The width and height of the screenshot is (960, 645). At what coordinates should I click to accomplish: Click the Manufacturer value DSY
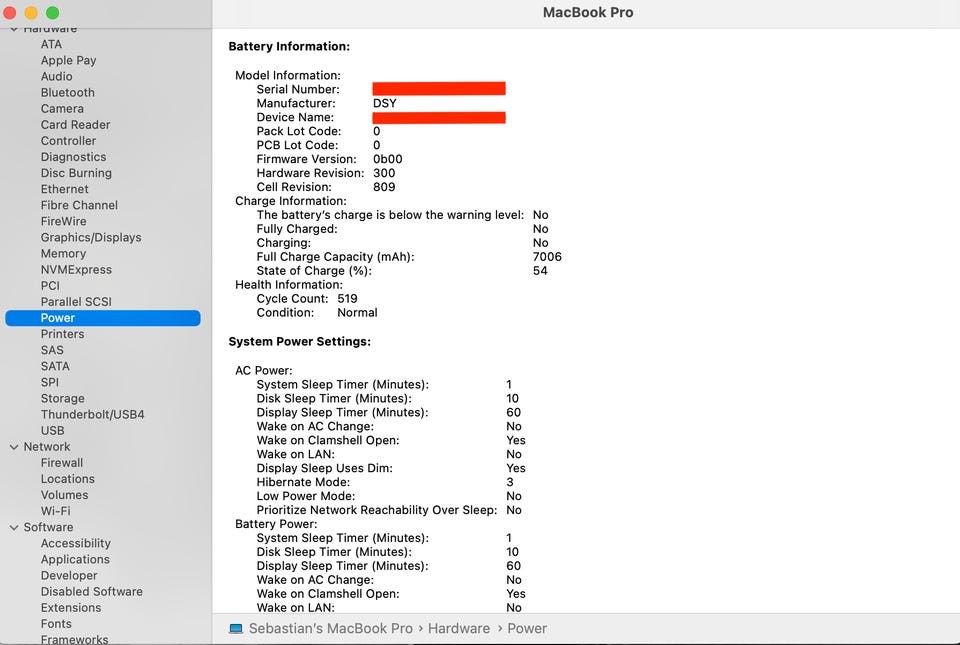384,103
